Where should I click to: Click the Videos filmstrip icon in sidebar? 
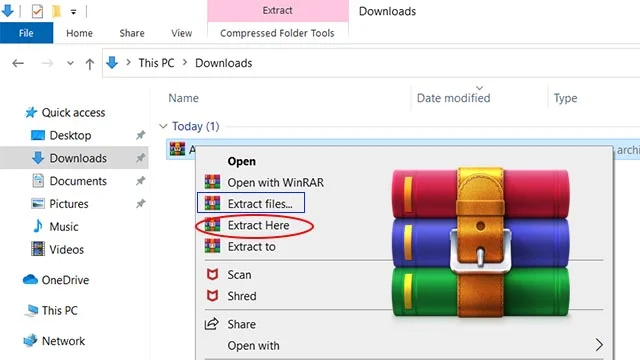point(38,249)
